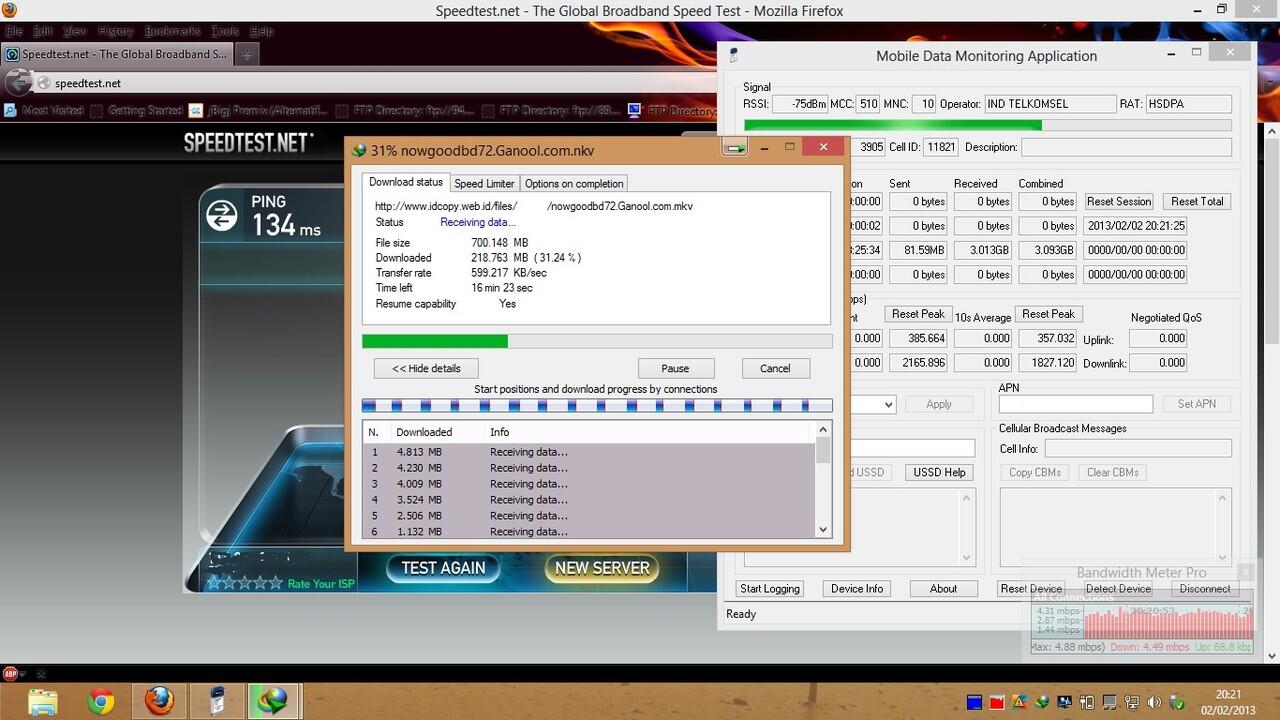Click the red square tray icon
This screenshot has width=1280, height=720.
pos(997,701)
